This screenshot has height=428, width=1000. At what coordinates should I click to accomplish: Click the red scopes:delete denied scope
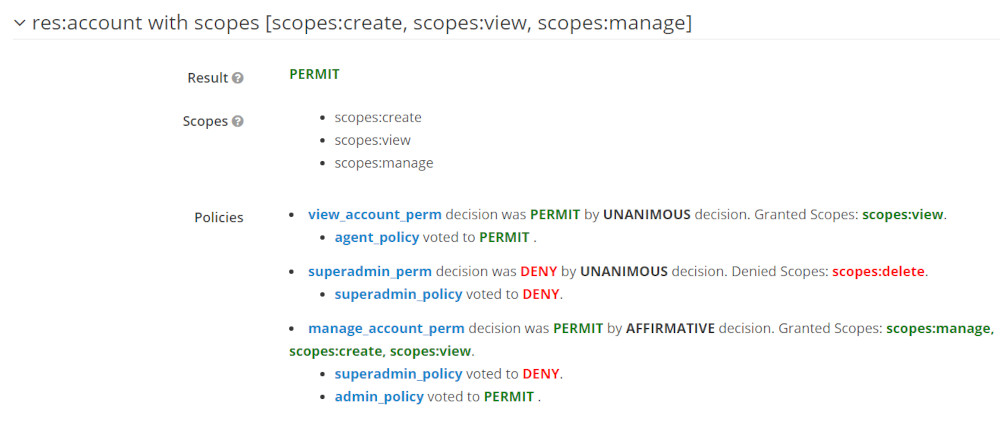pyautogui.click(x=879, y=272)
